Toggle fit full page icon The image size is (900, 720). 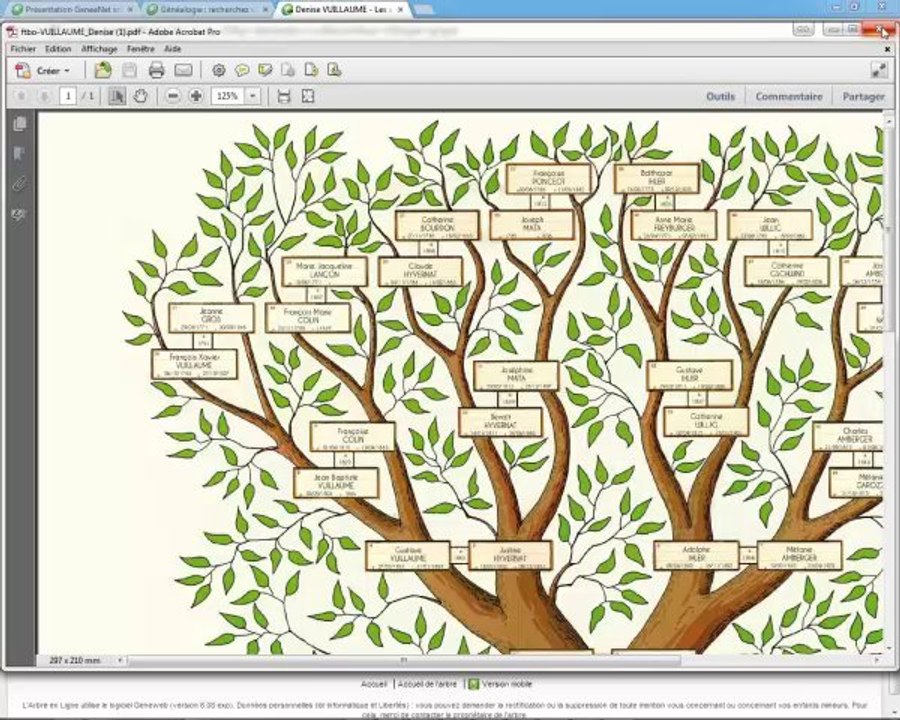(308, 96)
